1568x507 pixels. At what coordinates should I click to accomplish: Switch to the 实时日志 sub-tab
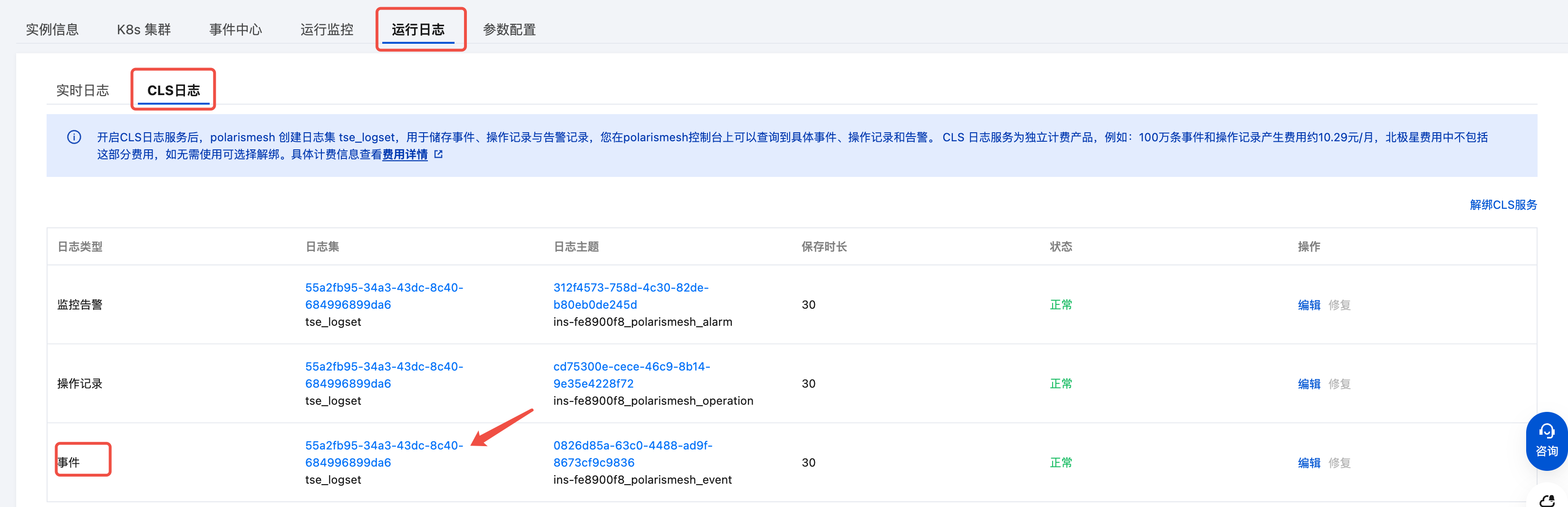click(83, 90)
